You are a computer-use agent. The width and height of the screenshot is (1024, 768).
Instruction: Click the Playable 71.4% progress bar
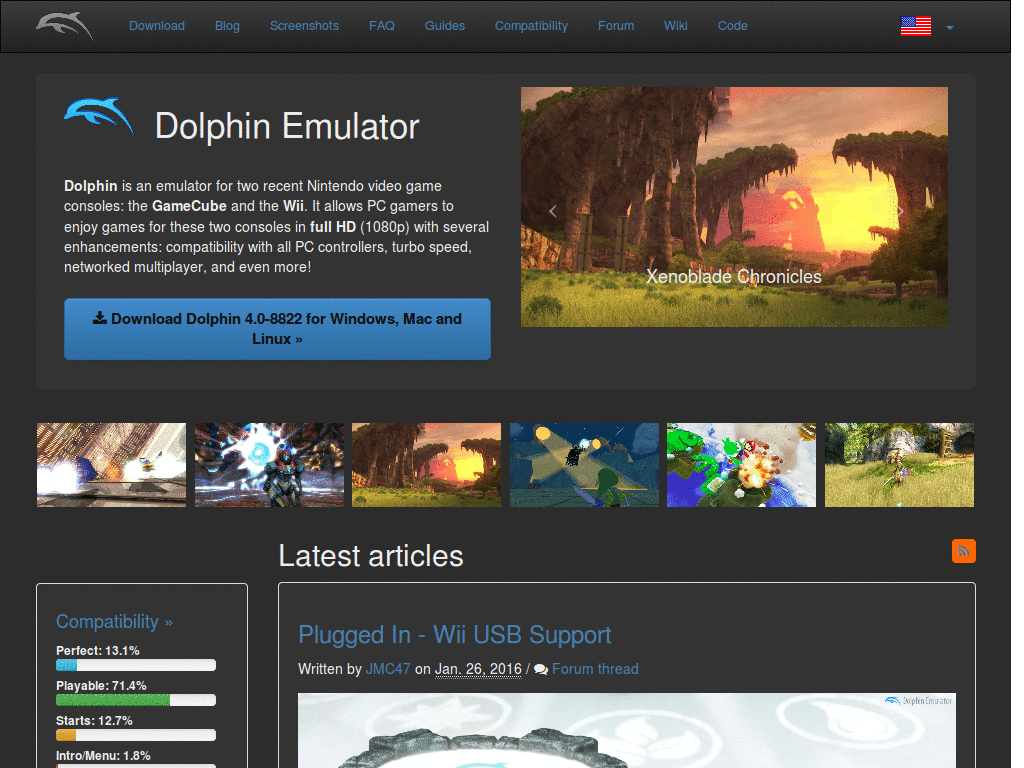(135, 699)
